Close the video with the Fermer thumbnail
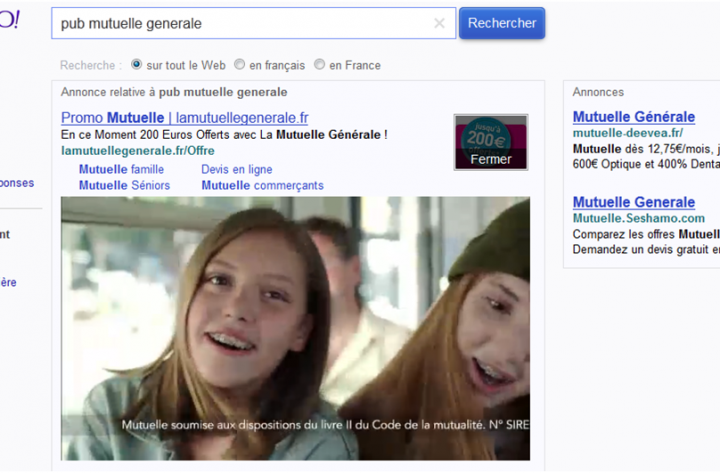The height and width of the screenshot is (473, 720). click(491, 142)
